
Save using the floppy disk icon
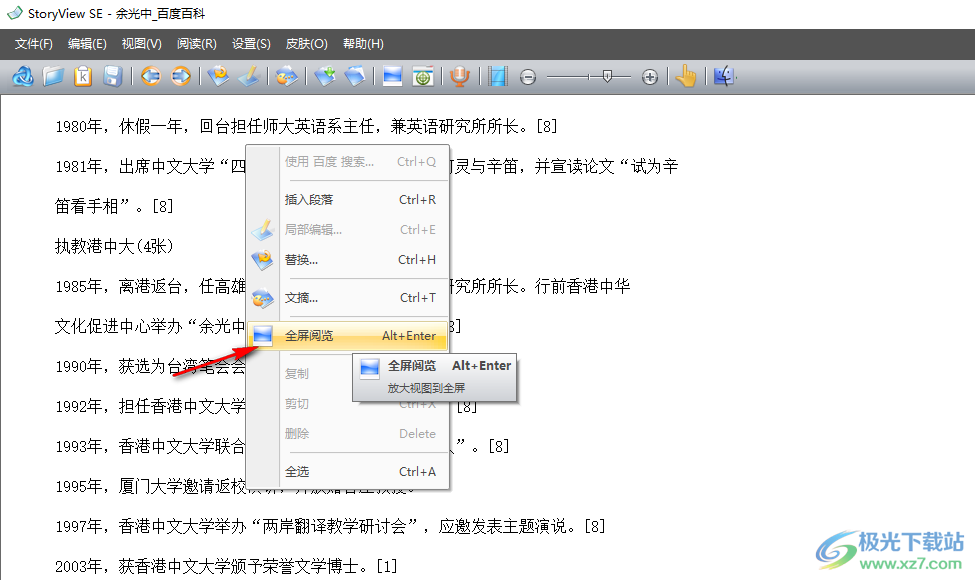click(x=113, y=76)
